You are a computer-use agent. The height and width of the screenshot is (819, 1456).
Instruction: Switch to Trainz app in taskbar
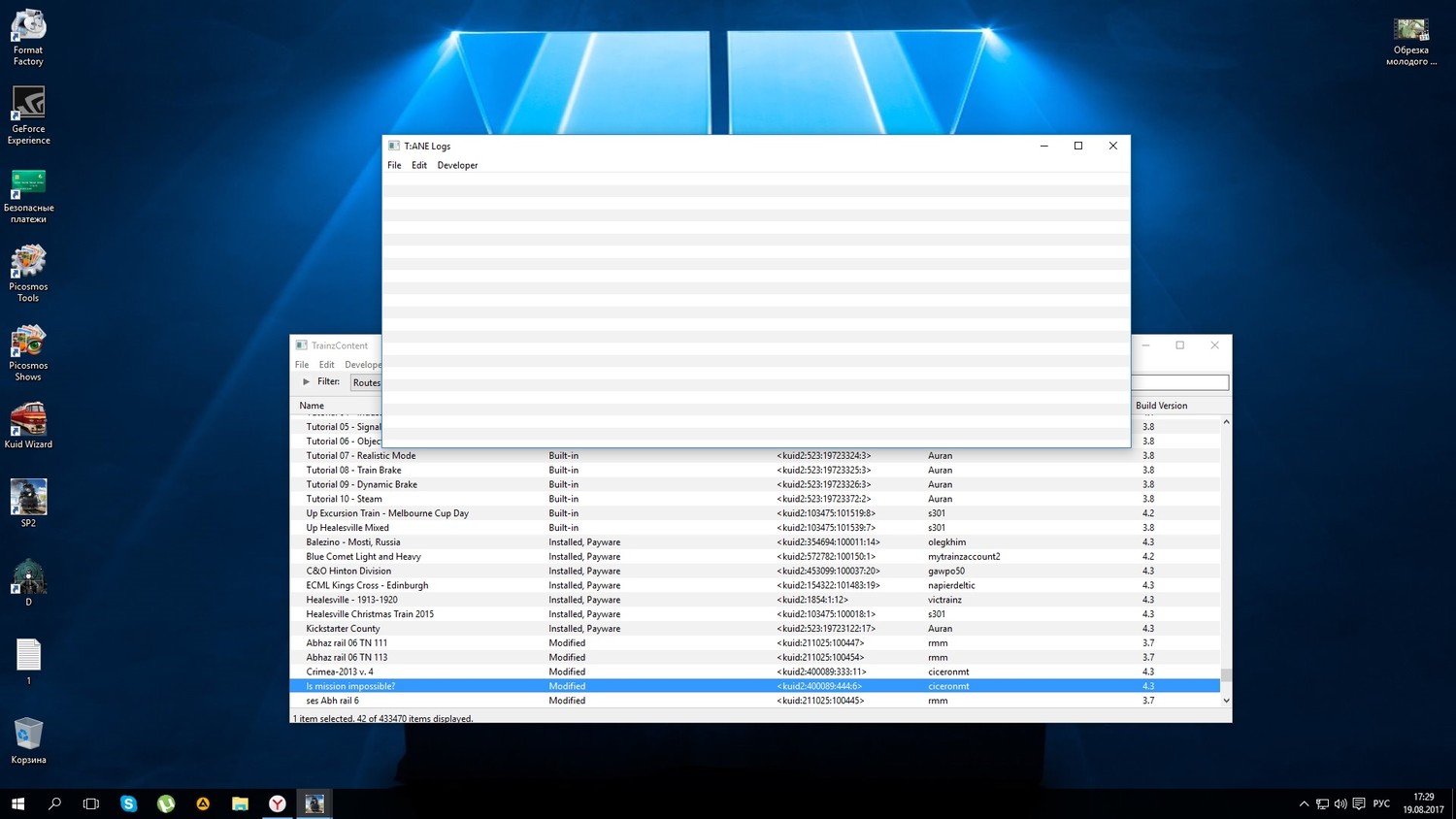point(314,803)
